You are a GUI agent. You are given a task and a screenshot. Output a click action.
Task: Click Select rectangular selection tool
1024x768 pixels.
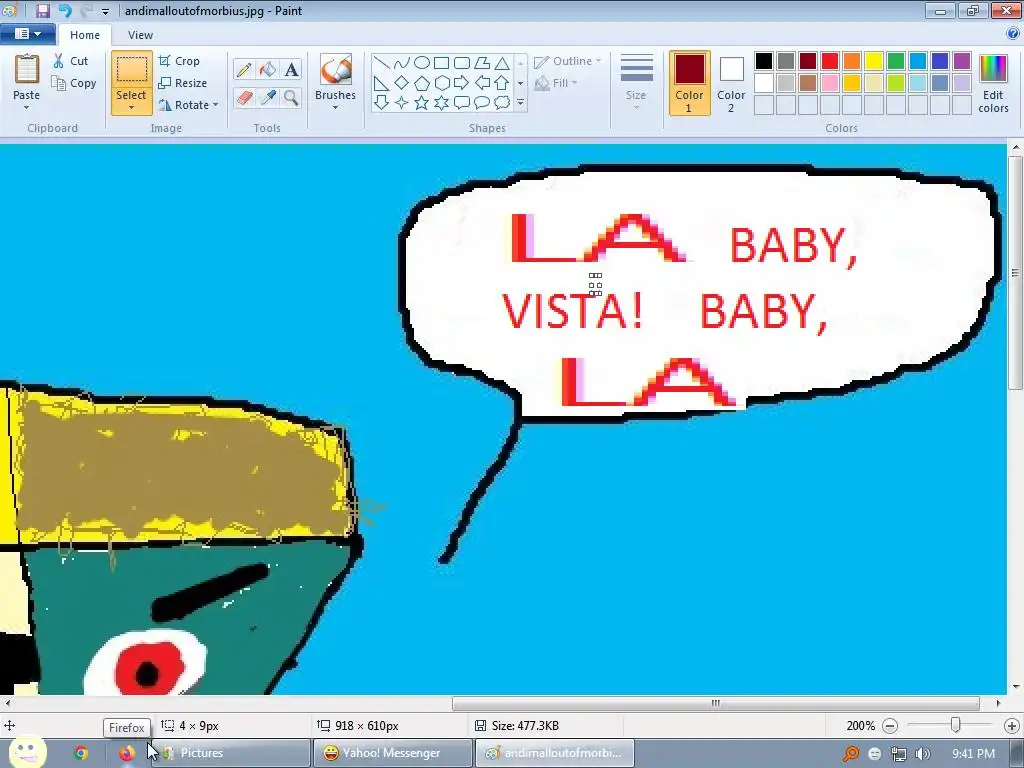(x=132, y=69)
